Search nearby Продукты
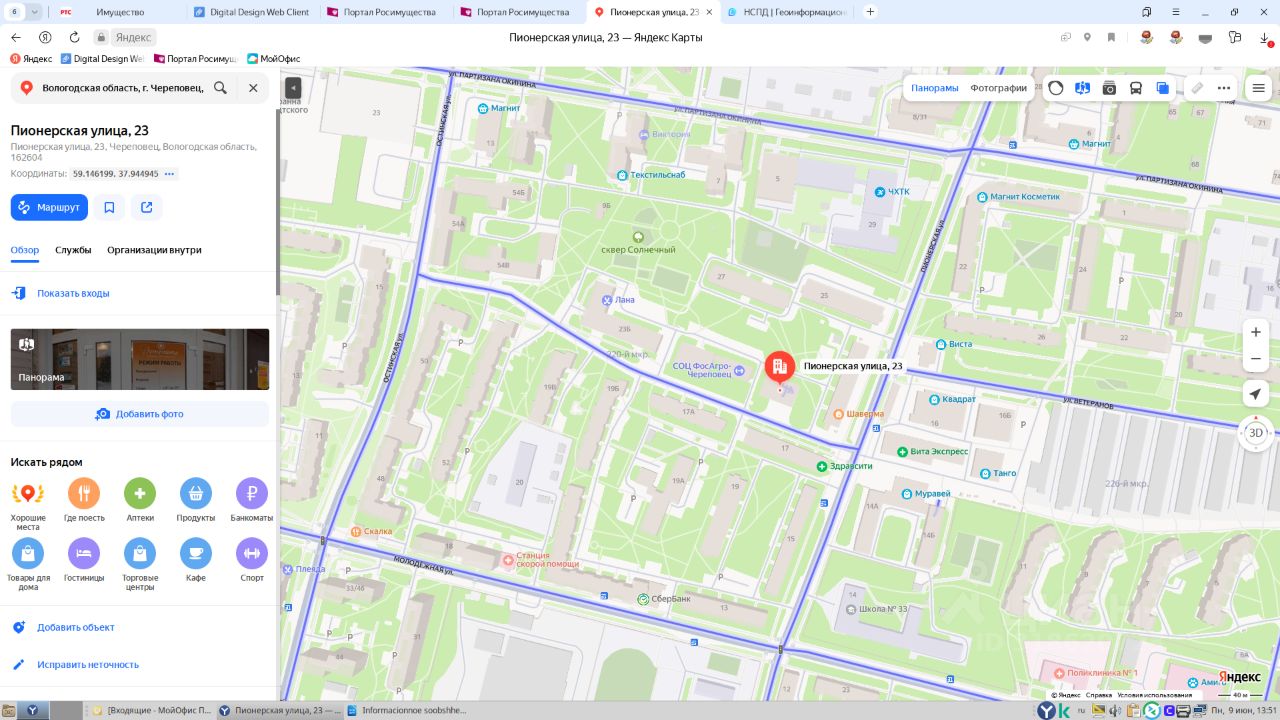The width and height of the screenshot is (1280, 720). tap(196, 501)
